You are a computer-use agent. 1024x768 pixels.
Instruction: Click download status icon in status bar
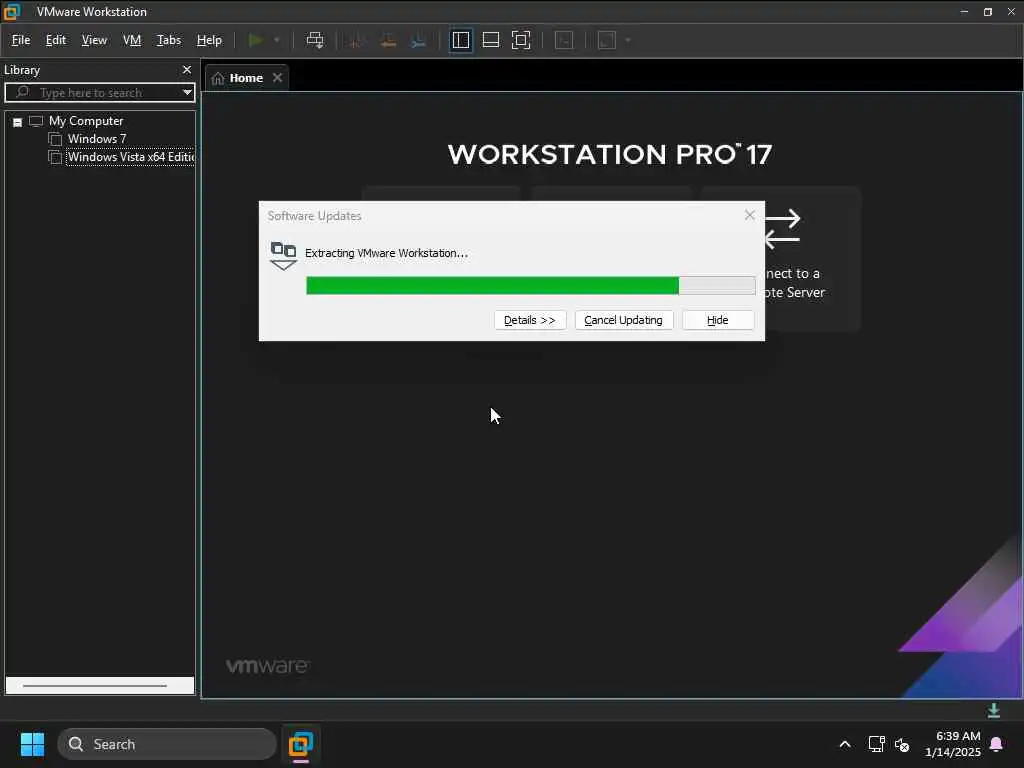[x=993, y=711]
